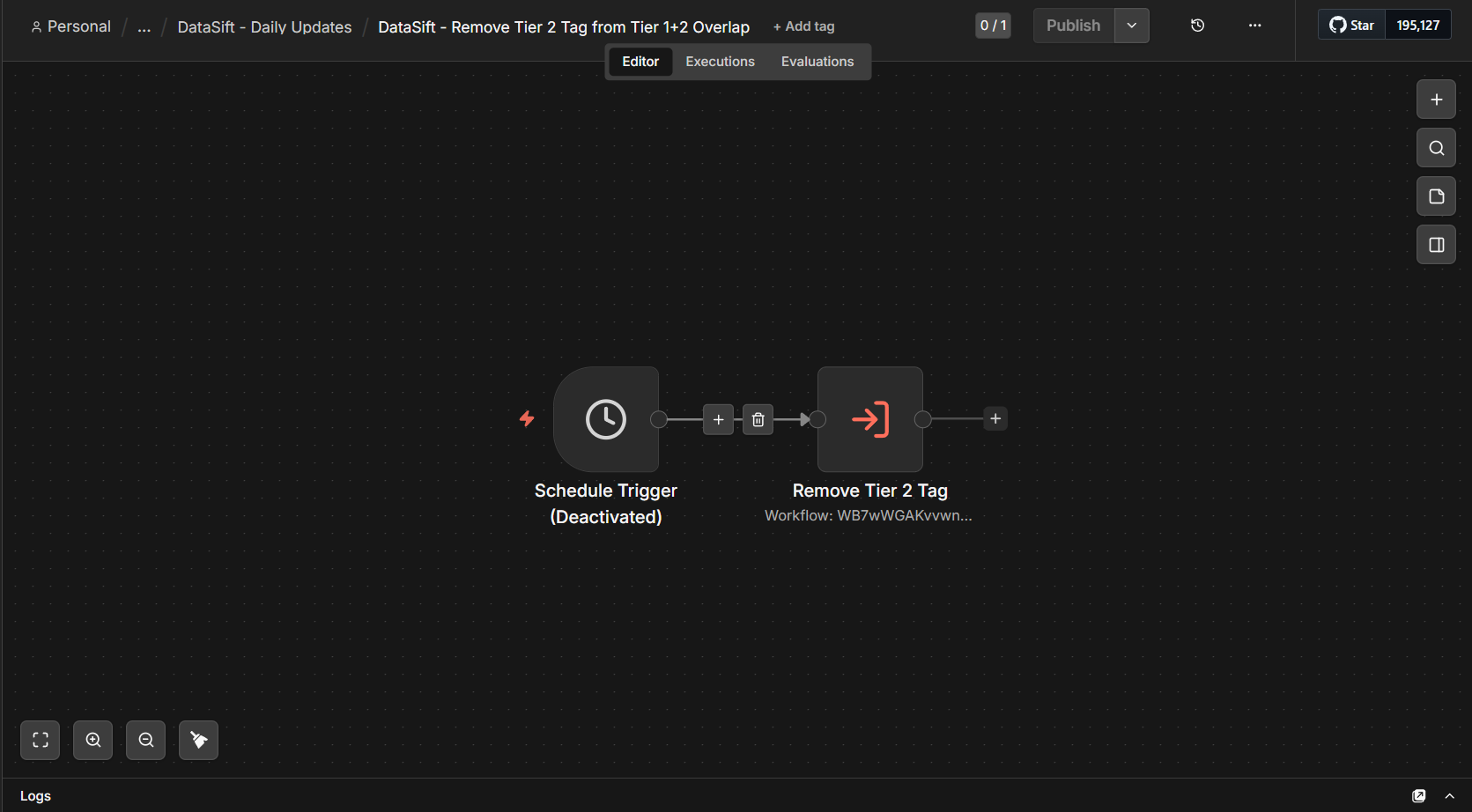Image resolution: width=1472 pixels, height=812 pixels.
Task: Open the Publish dropdown arrow
Action: (x=1132, y=26)
